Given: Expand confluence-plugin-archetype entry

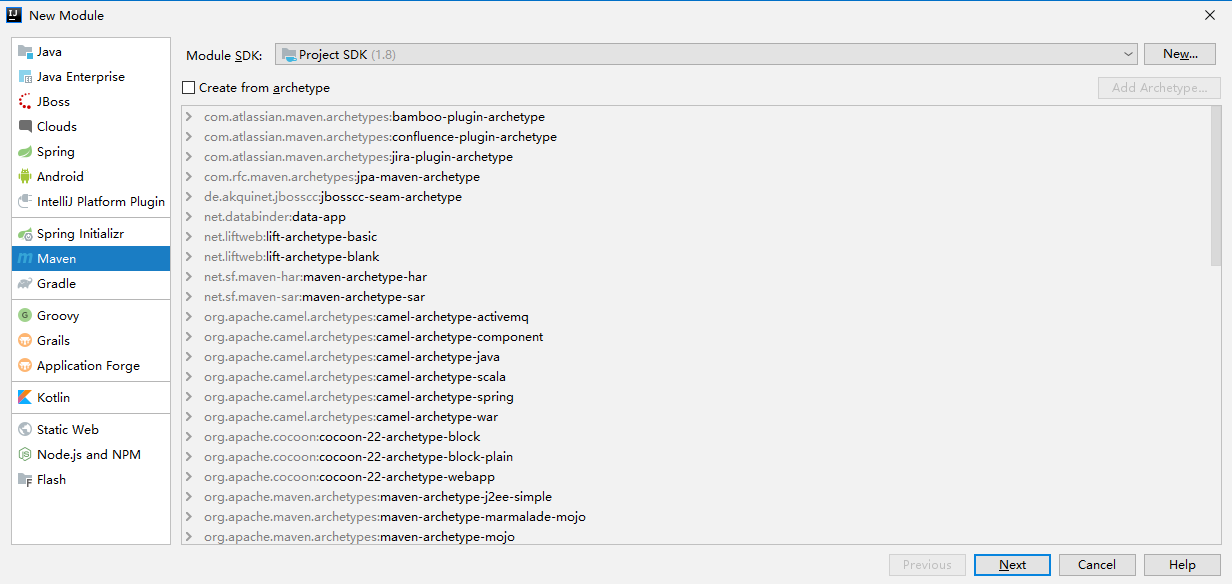Looking at the screenshot, I should (189, 137).
